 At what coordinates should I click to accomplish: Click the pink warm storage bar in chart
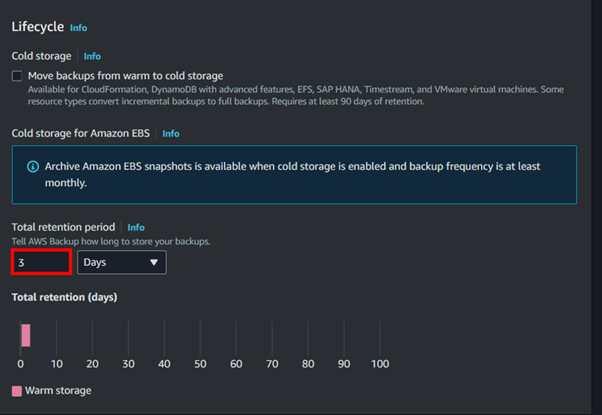click(x=26, y=335)
